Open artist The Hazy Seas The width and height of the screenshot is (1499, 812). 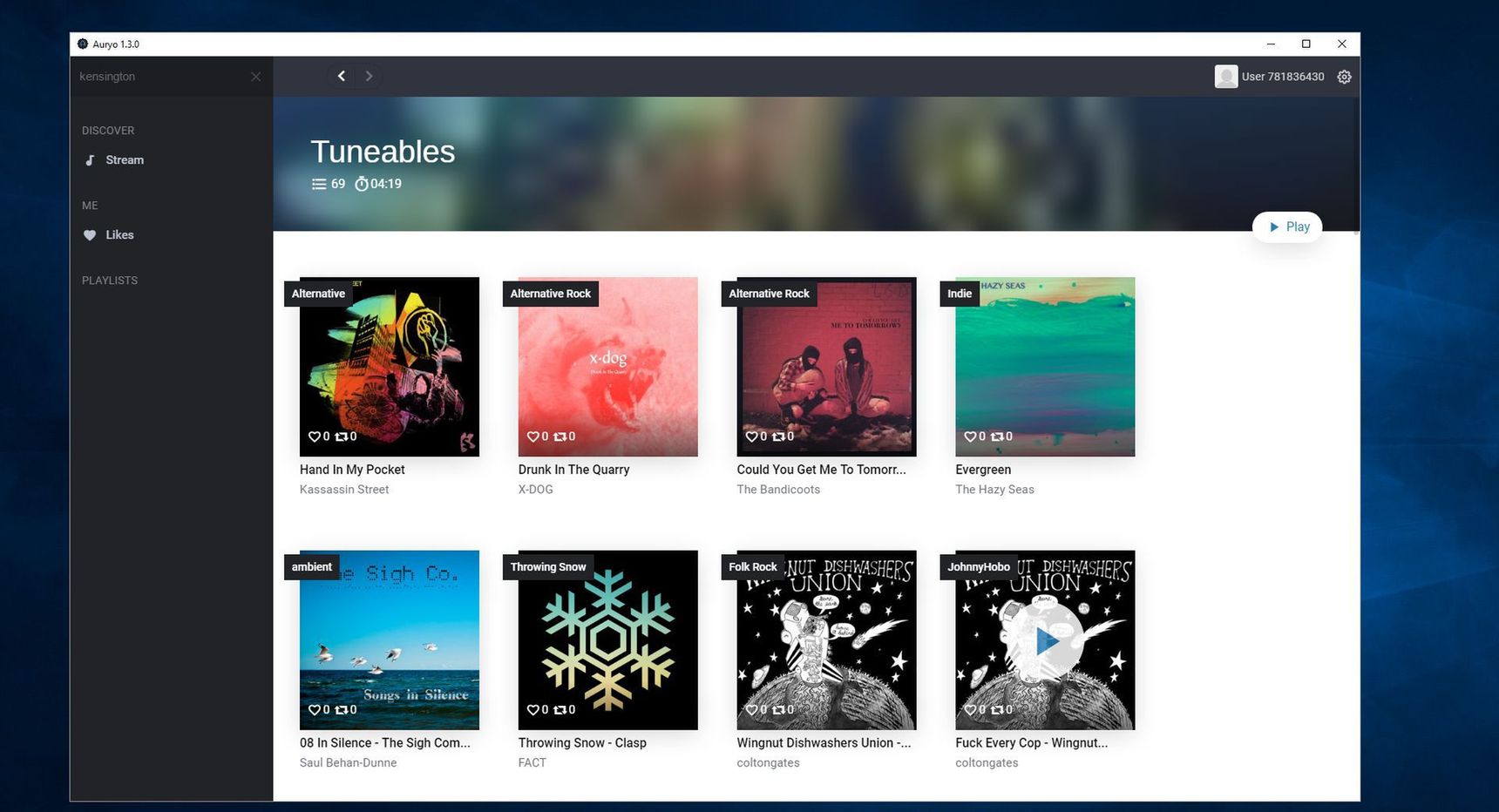(x=994, y=490)
